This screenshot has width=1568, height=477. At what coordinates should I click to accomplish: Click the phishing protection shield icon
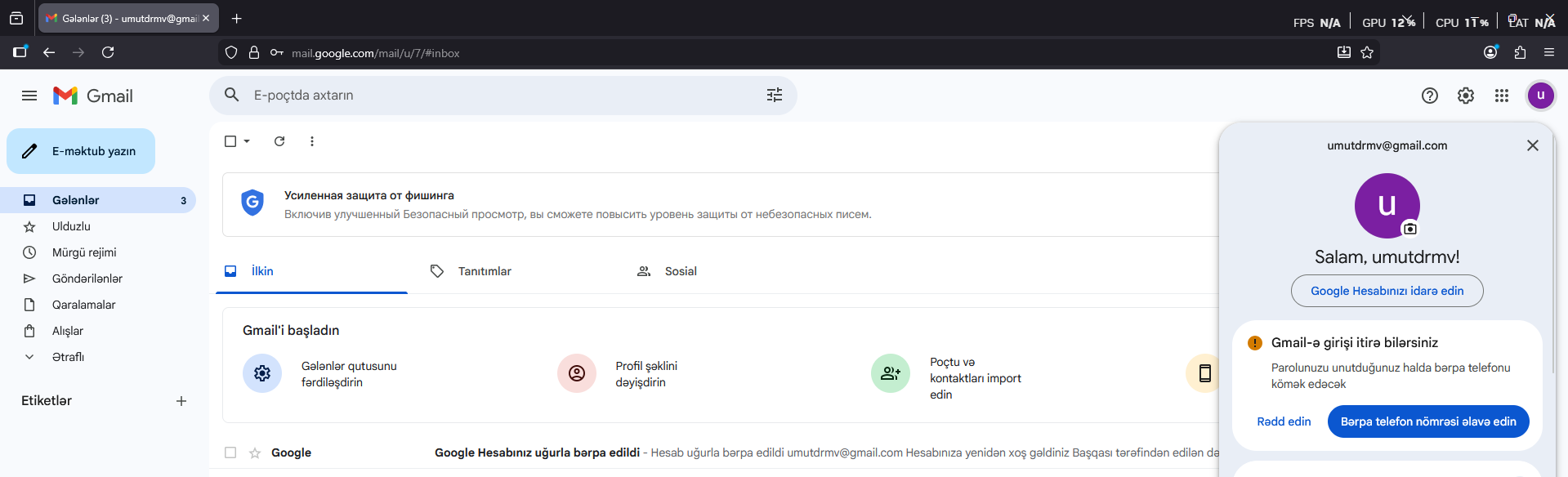252,203
